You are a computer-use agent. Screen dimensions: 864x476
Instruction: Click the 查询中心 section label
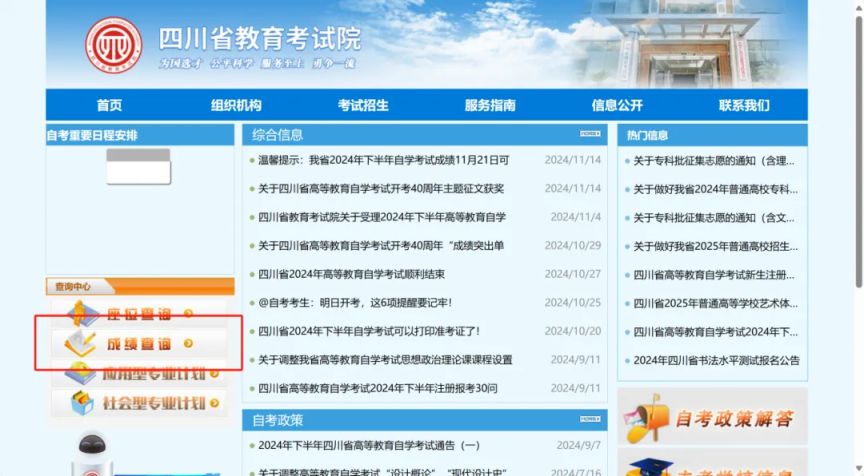(73, 286)
